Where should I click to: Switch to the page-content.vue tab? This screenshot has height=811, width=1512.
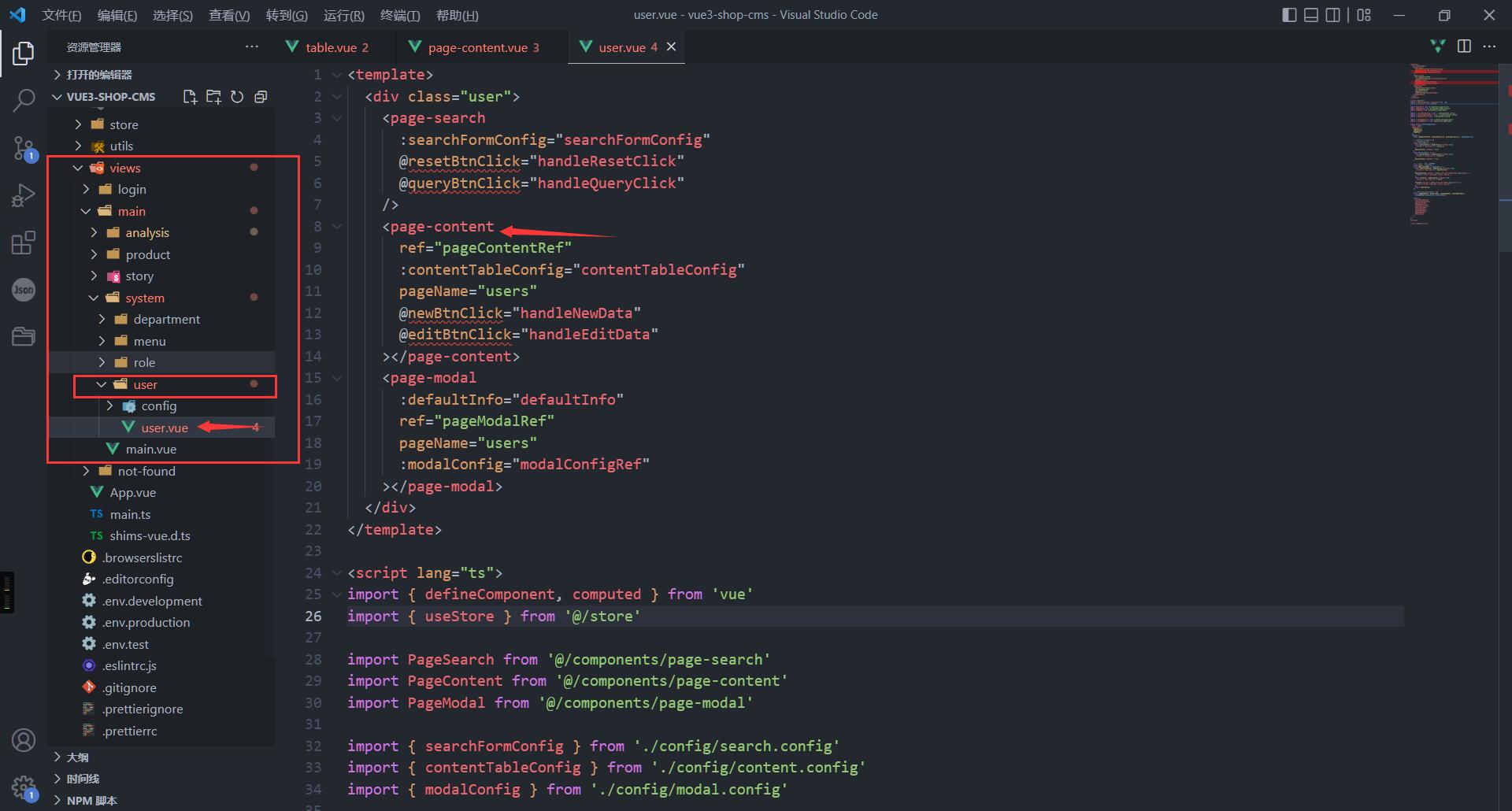(477, 47)
